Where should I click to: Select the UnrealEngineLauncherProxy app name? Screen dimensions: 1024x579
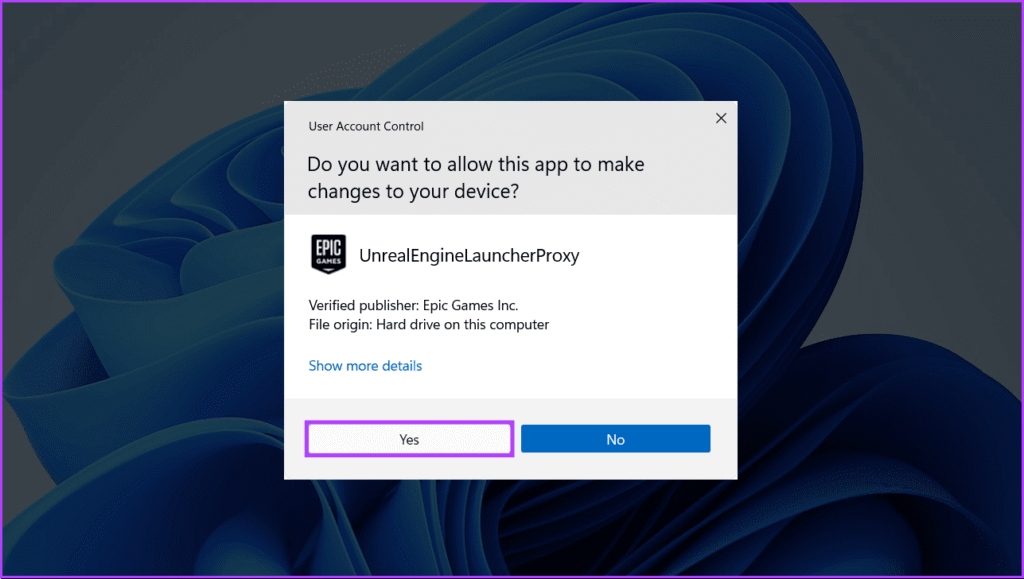coord(469,255)
